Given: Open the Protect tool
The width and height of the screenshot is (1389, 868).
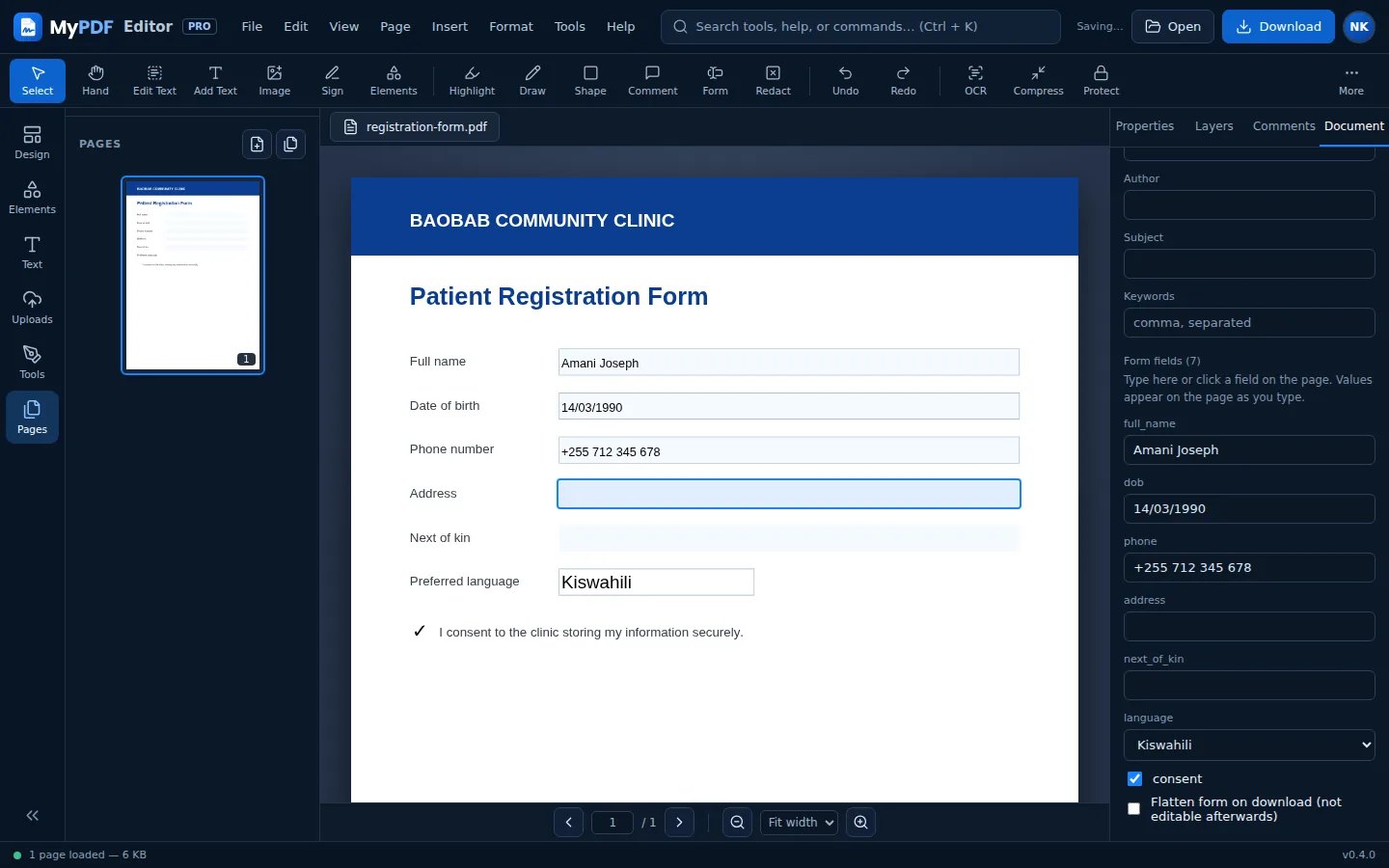Looking at the screenshot, I should click(1102, 80).
